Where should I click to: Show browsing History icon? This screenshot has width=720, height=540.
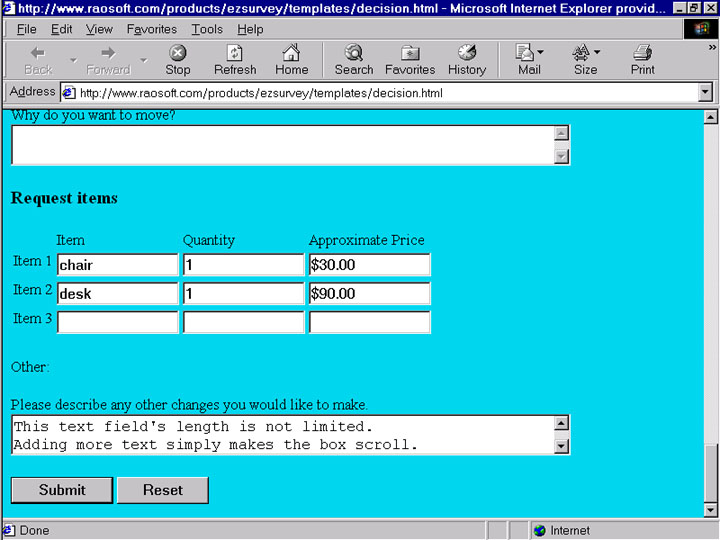pyautogui.click(x=467, y=53)
